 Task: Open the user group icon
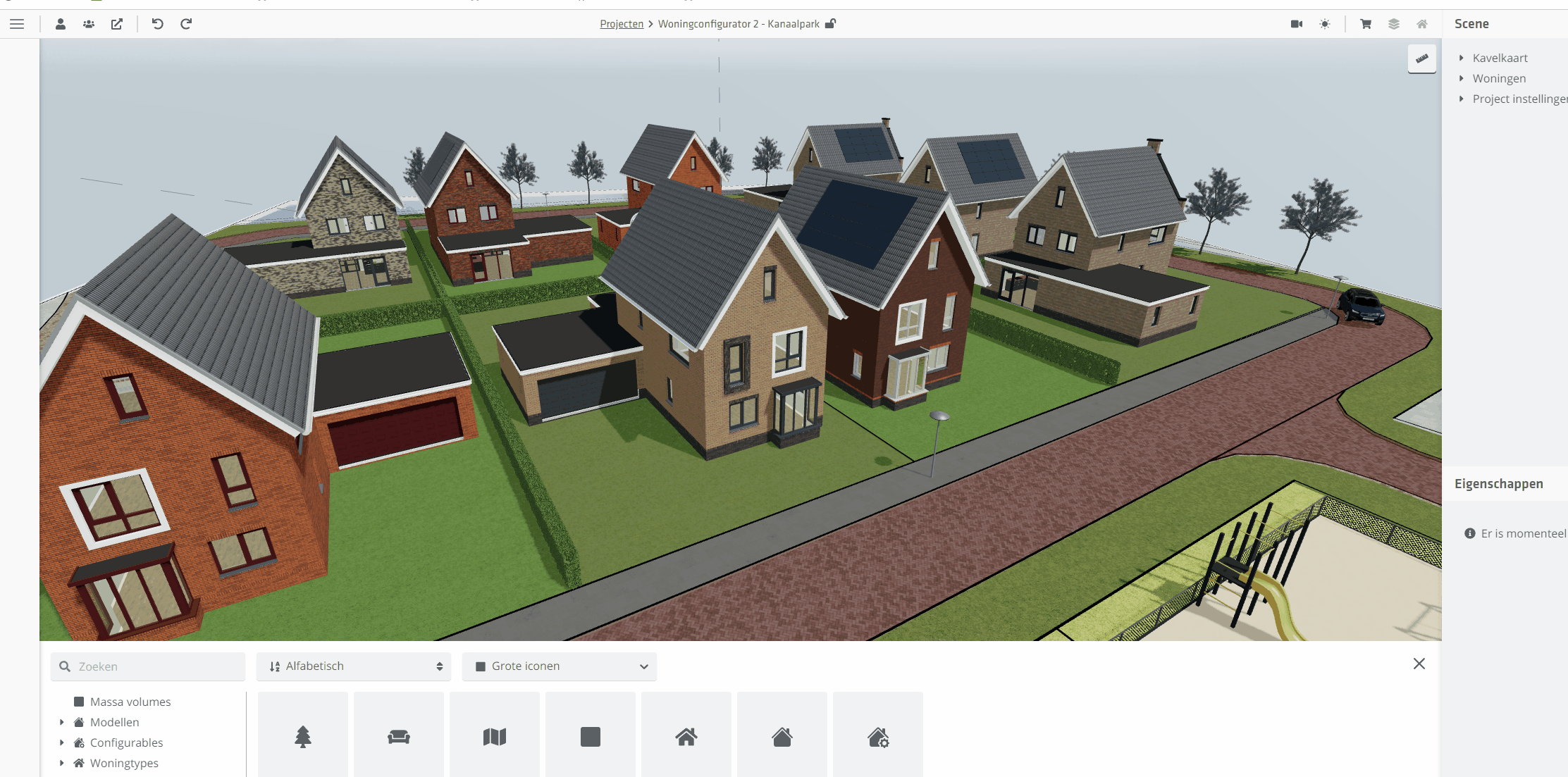(x=89, y=24)
